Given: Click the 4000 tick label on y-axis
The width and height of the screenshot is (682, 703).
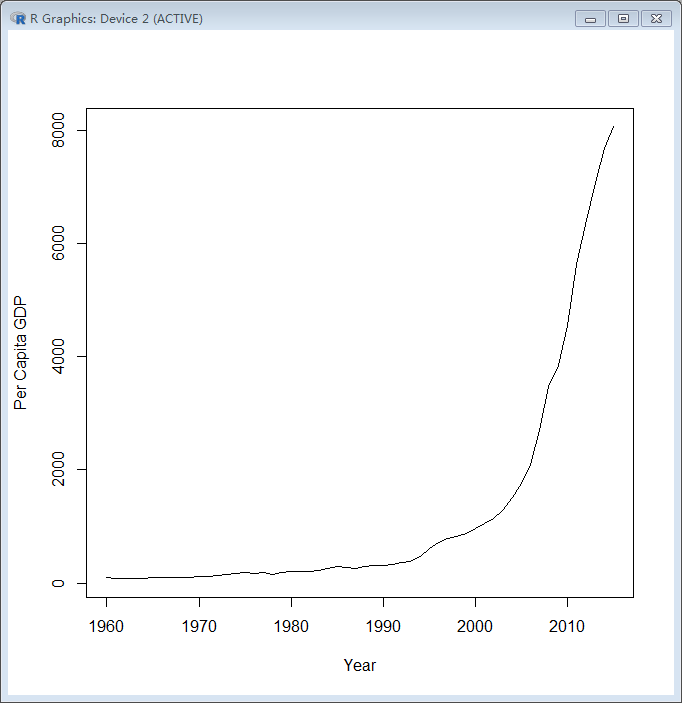Looking at the screenshot, I should (x=60, y=357).
